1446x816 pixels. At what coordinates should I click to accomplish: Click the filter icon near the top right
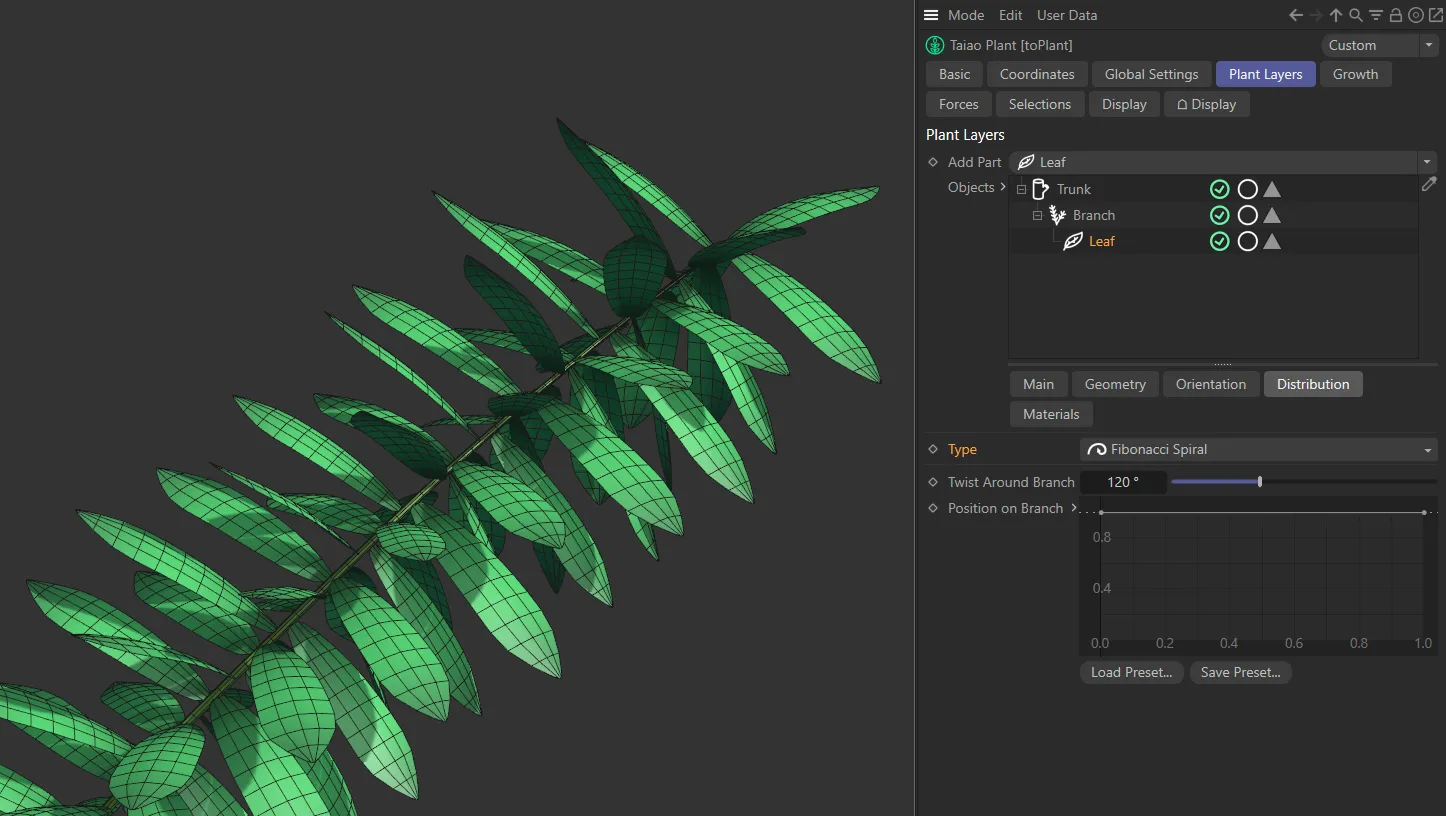(x=1375, y=15)
